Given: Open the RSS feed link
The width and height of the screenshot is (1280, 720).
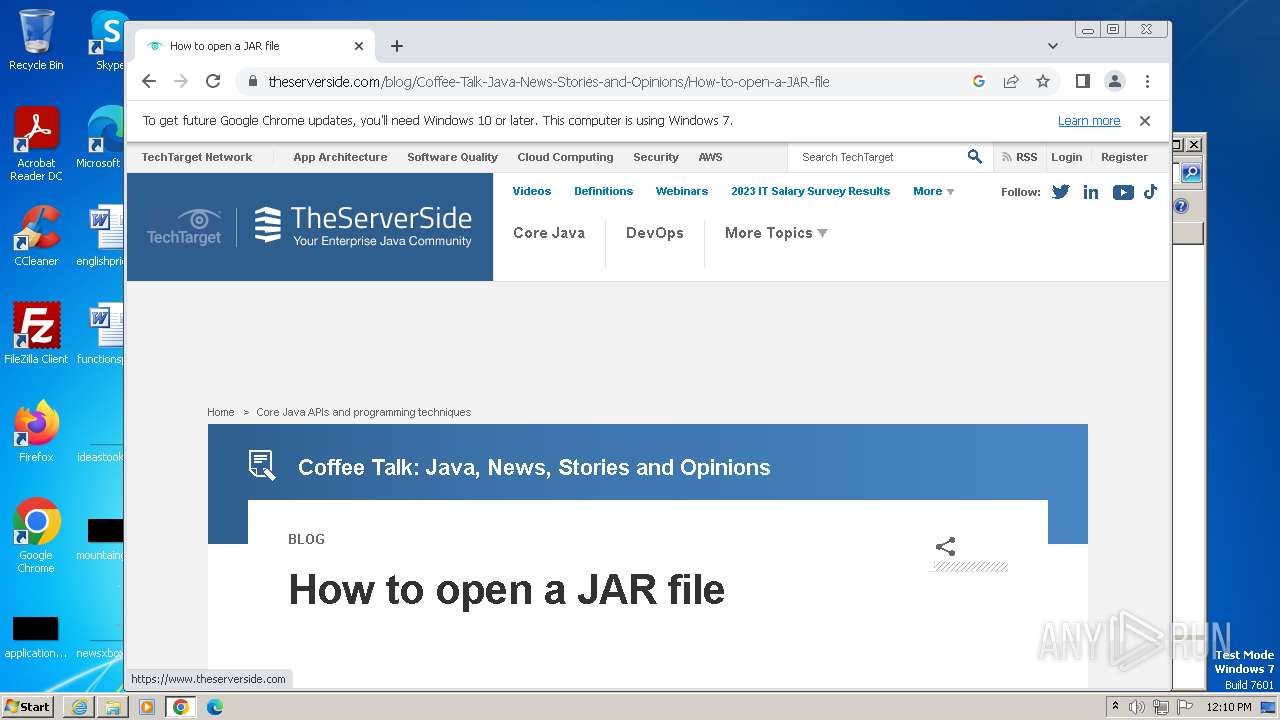Looking at the screenshot, I should pyautogui.click(x=1019, y=157).
